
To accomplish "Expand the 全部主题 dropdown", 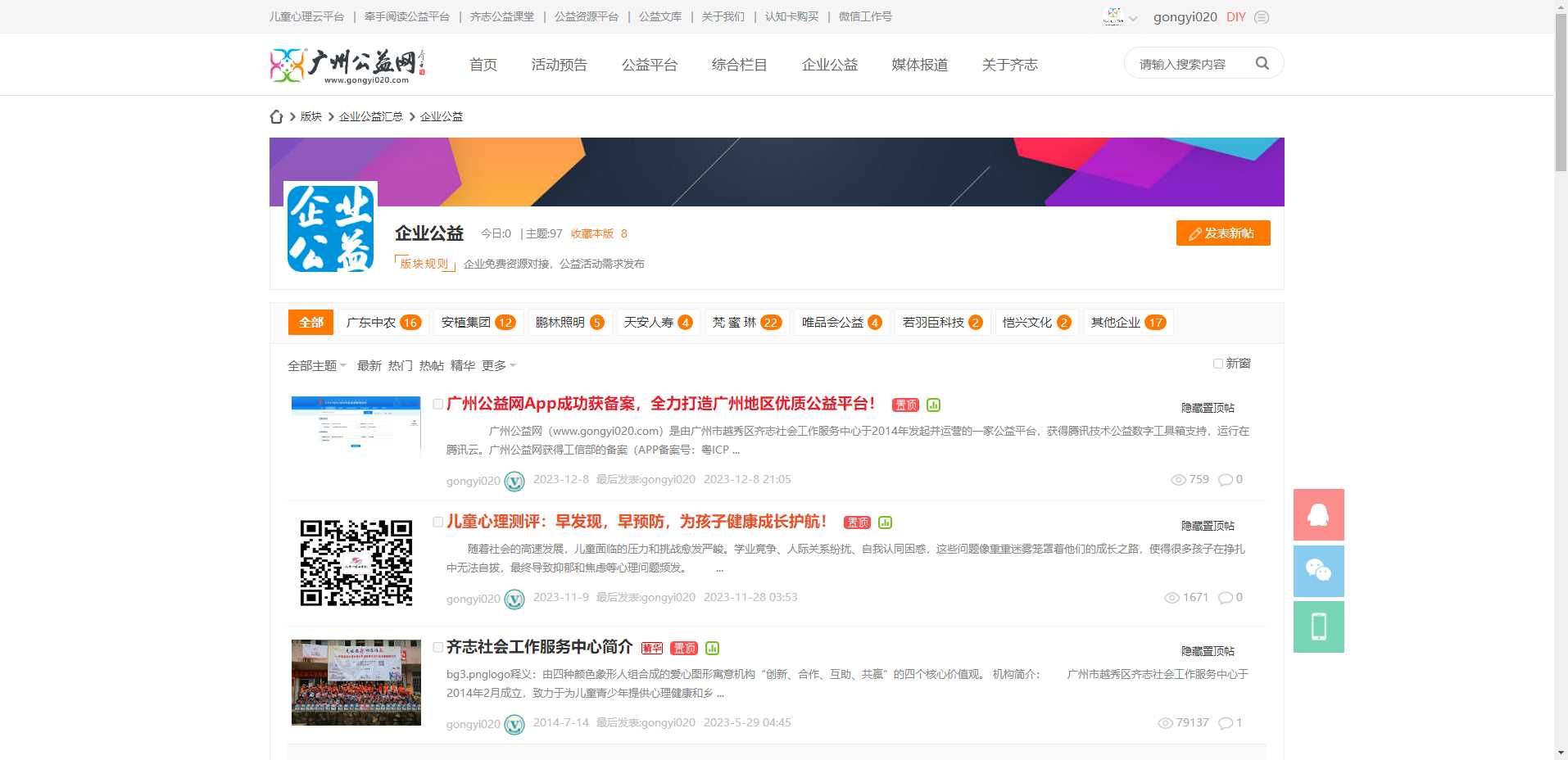I will point(317,365).
